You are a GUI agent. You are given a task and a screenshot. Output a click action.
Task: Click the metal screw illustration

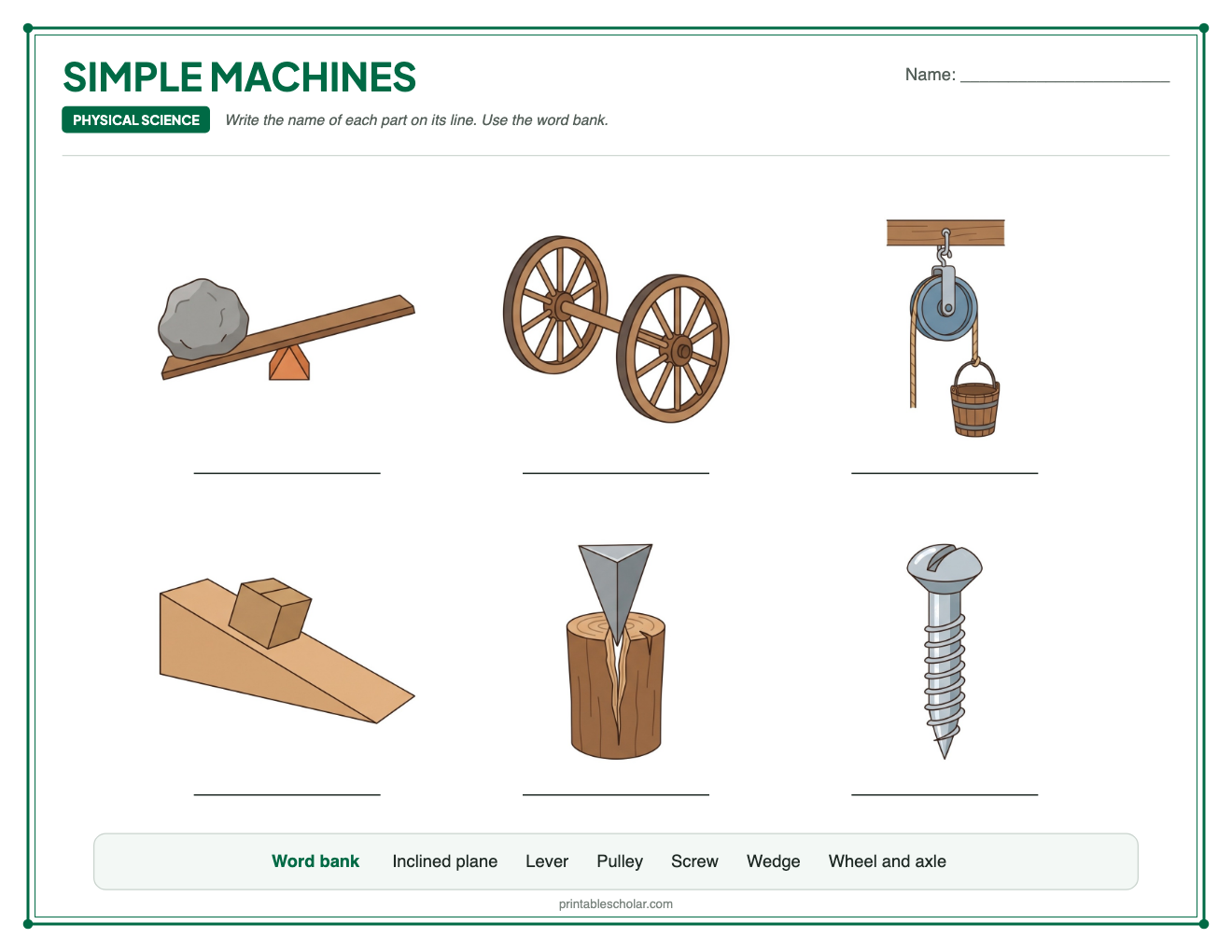(945, 651)
